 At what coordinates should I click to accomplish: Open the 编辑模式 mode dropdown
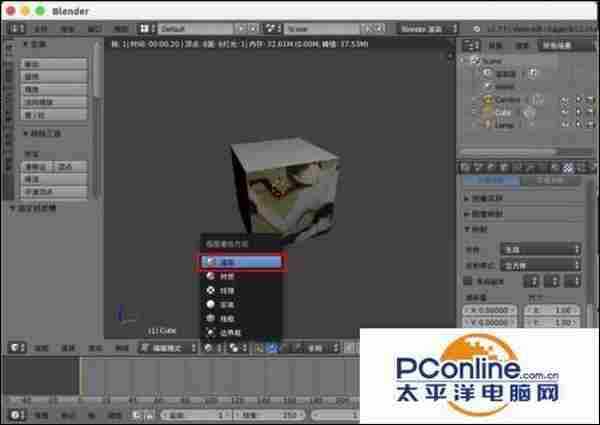pos(168,348)
